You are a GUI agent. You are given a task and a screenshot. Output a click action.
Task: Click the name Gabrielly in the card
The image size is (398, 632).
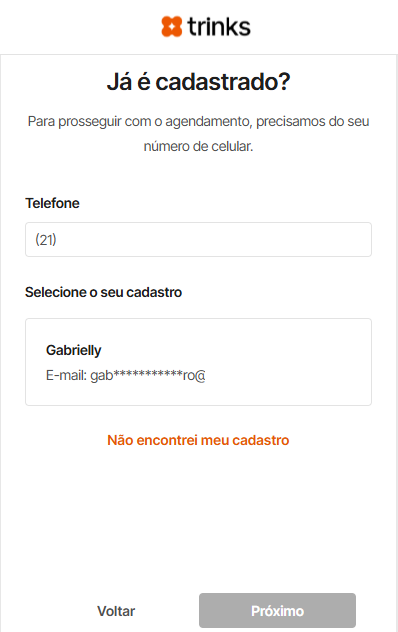(x=73, y=350)
